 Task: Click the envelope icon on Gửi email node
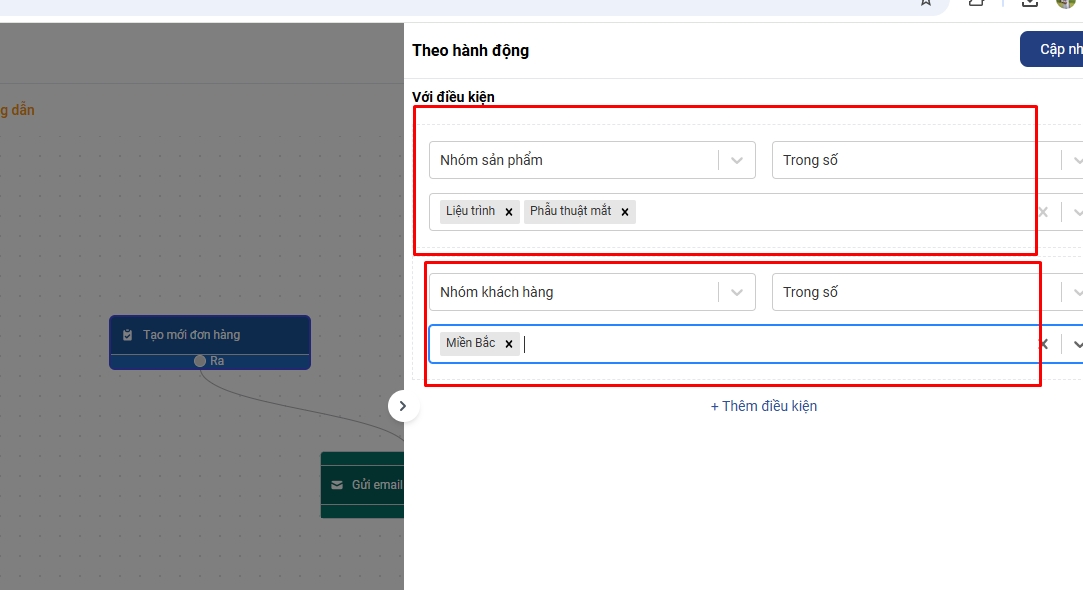337,485
